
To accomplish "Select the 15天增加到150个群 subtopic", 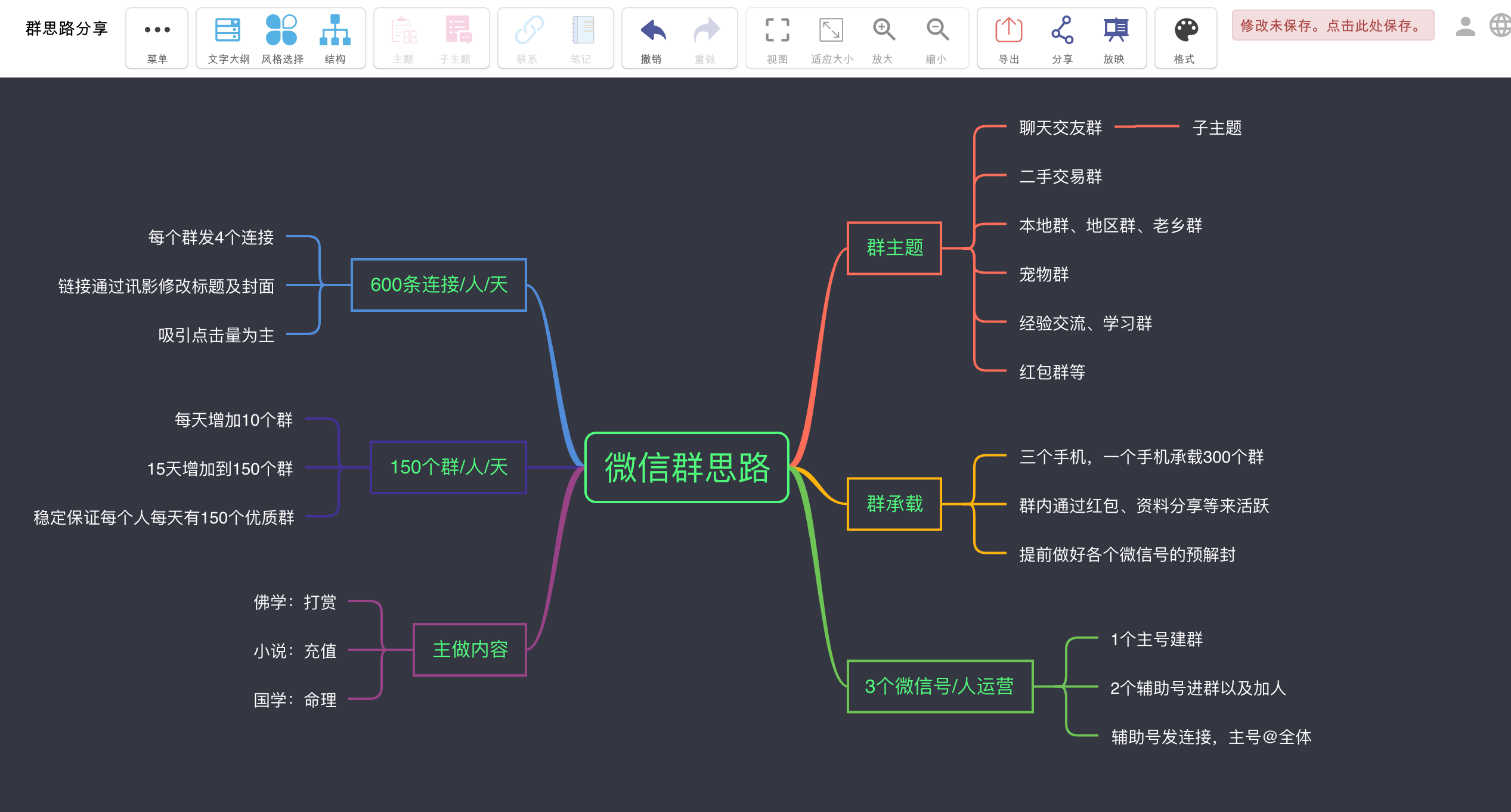I will pos(220,469).
